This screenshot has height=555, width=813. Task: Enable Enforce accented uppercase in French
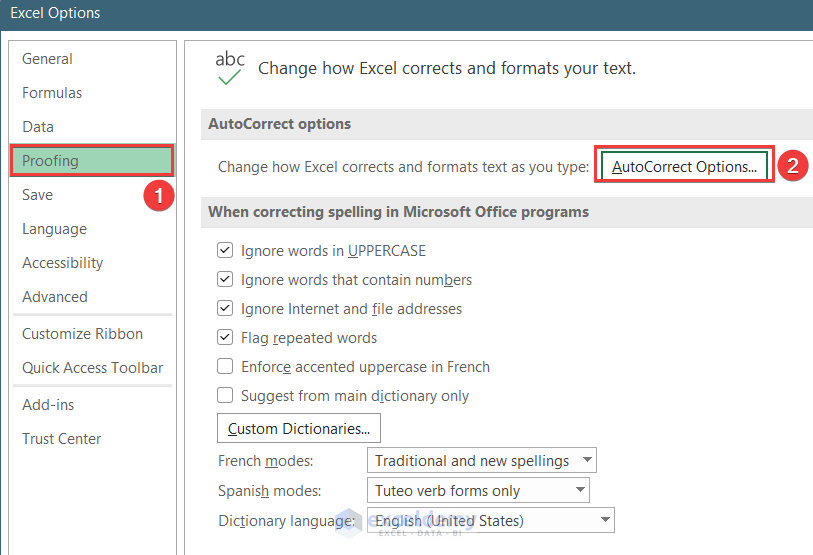coord(225,367)
